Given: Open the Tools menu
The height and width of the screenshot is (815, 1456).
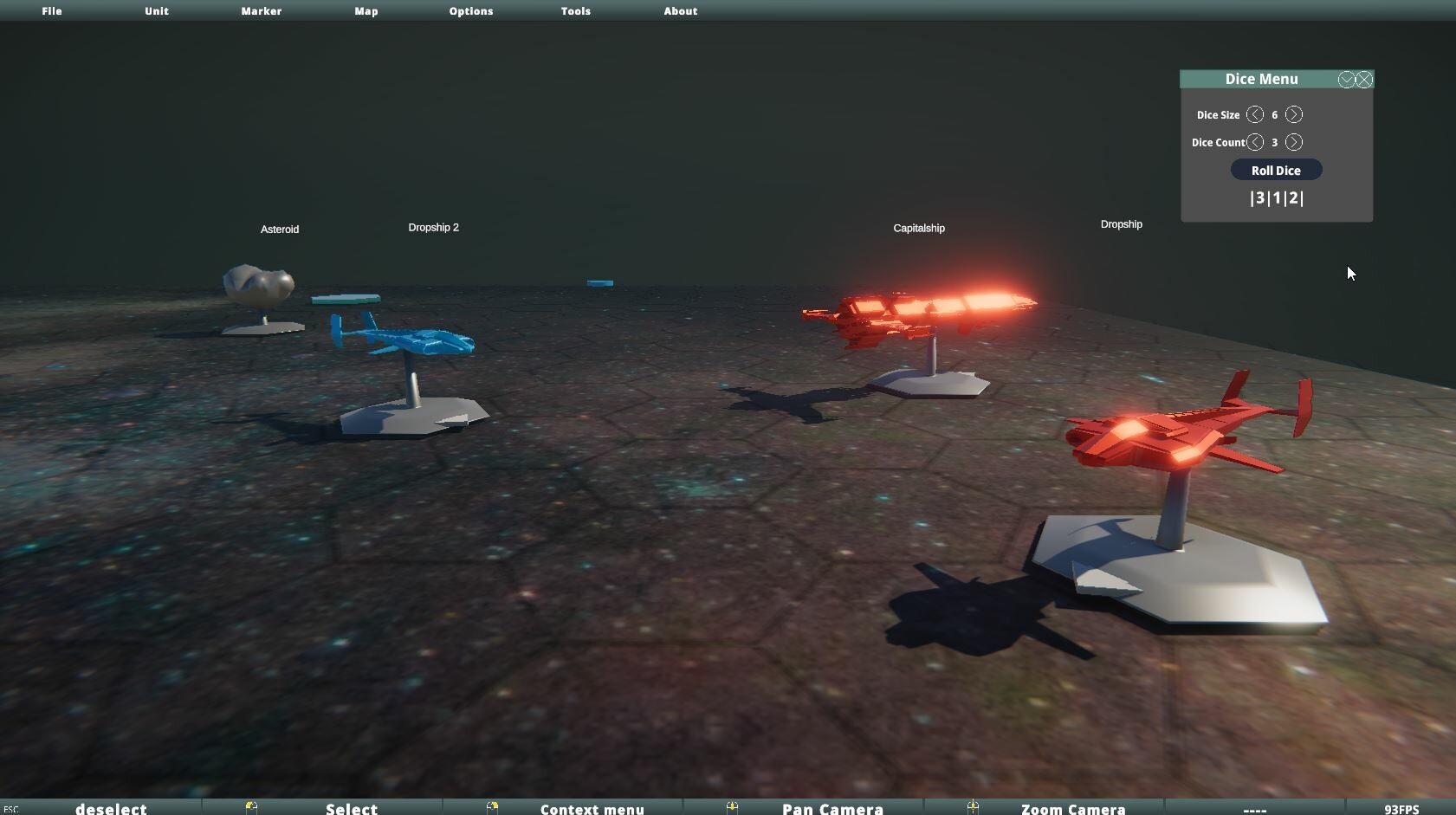Looking at the screenshot, I should (575, 10).
